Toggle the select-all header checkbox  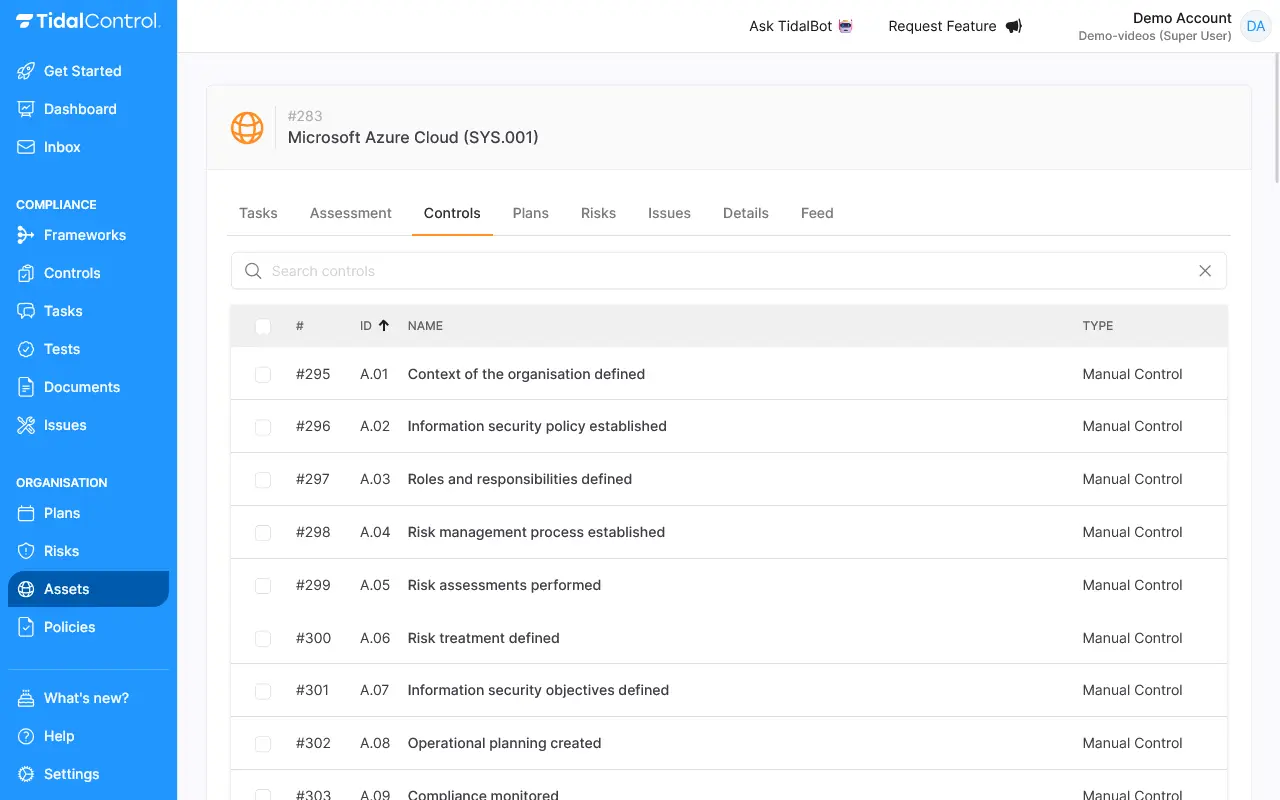pyautogui.click(x=263, y=326)
